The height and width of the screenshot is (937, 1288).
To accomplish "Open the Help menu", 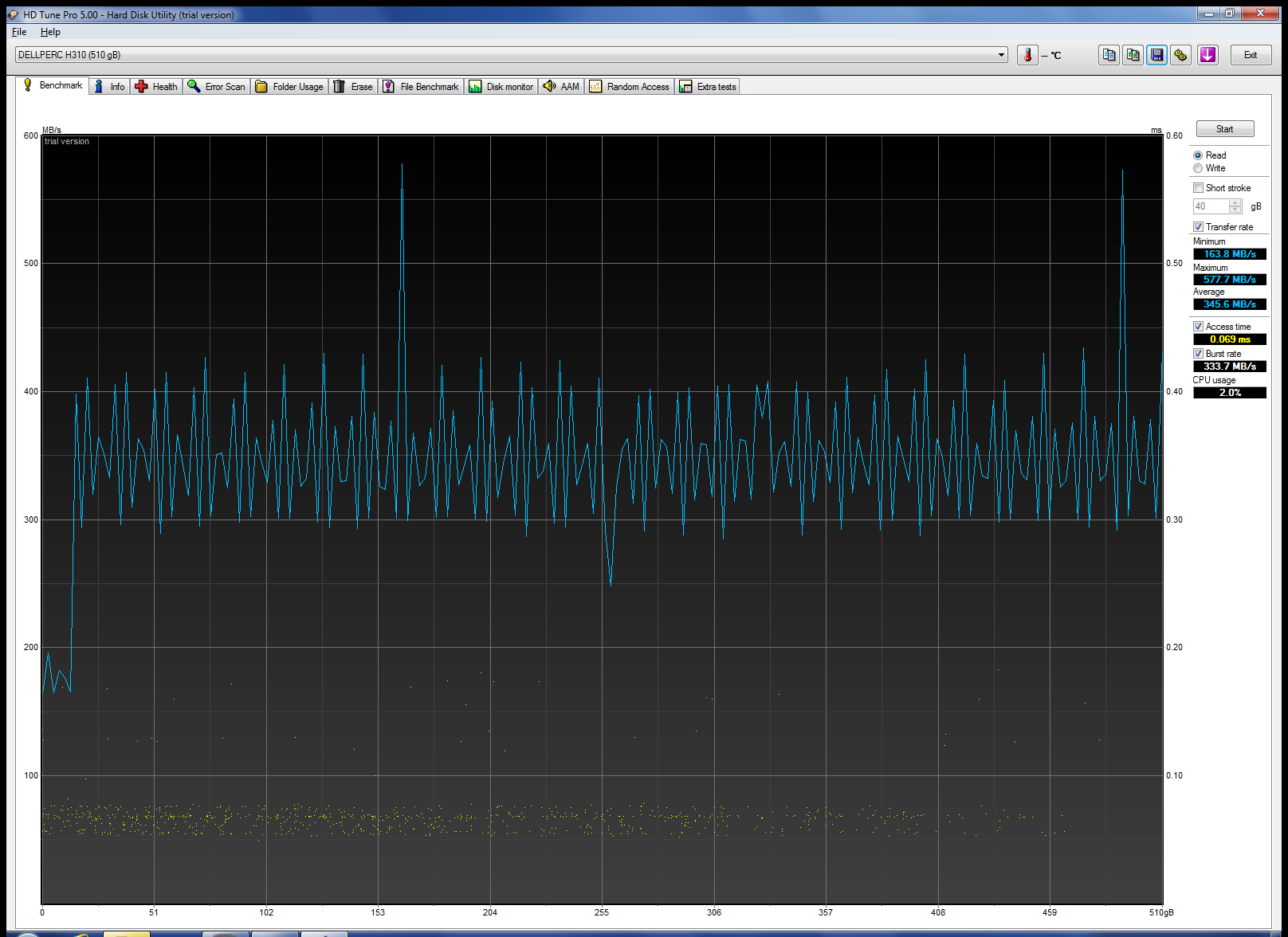I will coord(50,32).
